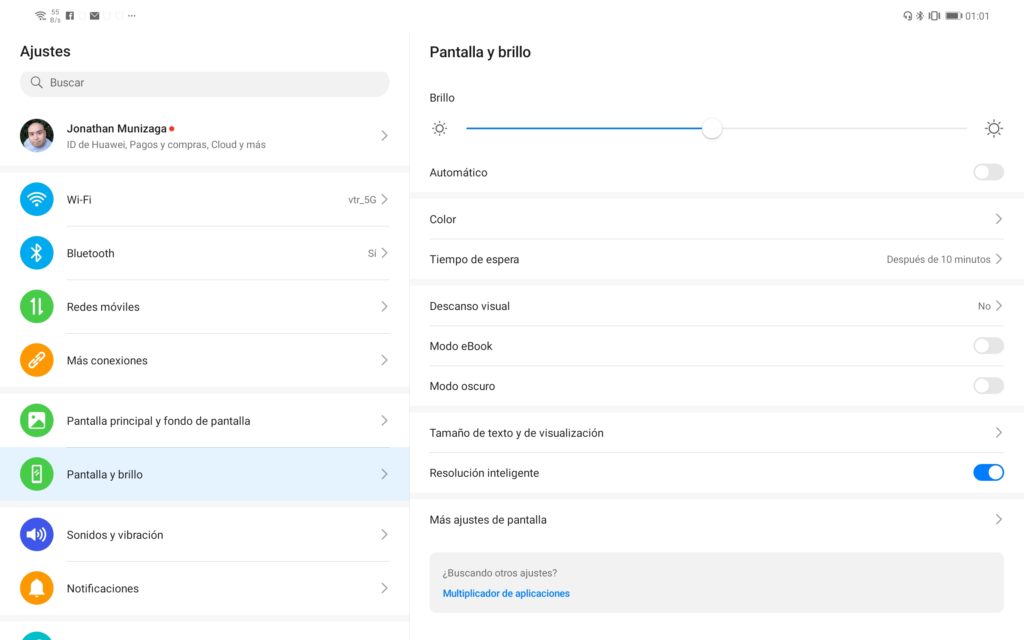Open the Notificaciones bell icon

tap(37, 588)
